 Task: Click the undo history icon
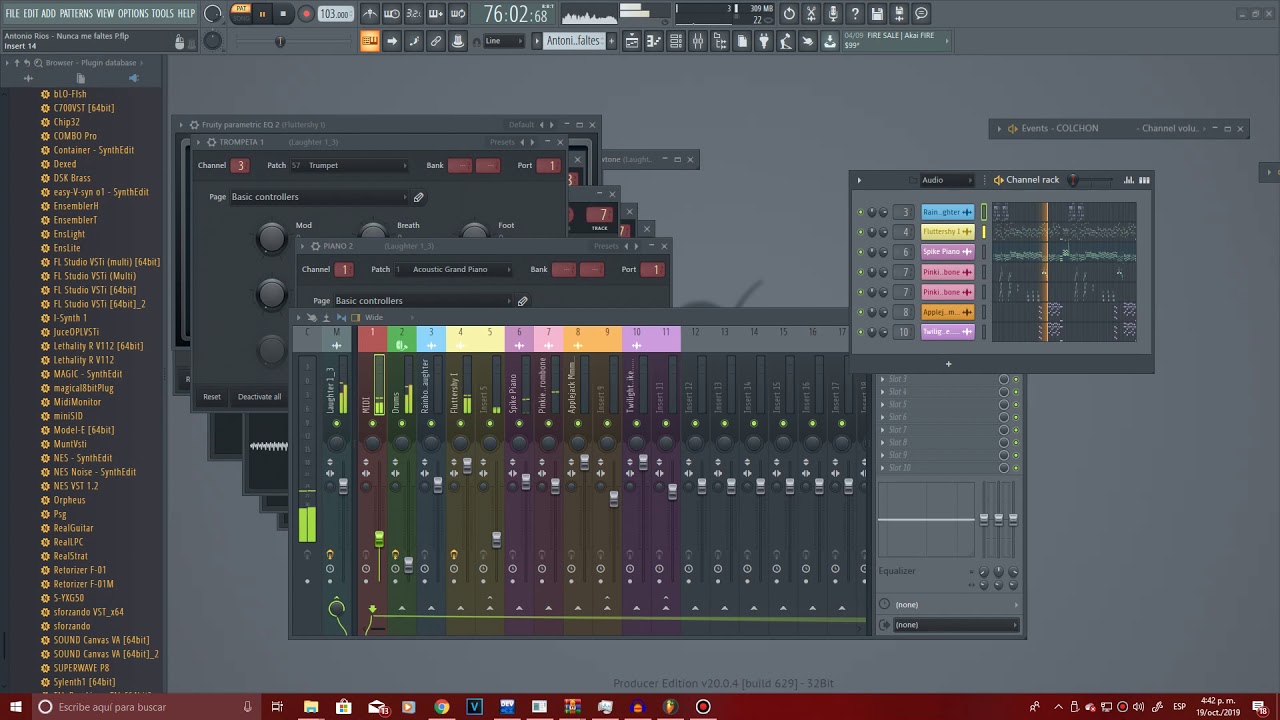[x=789, y=14]
